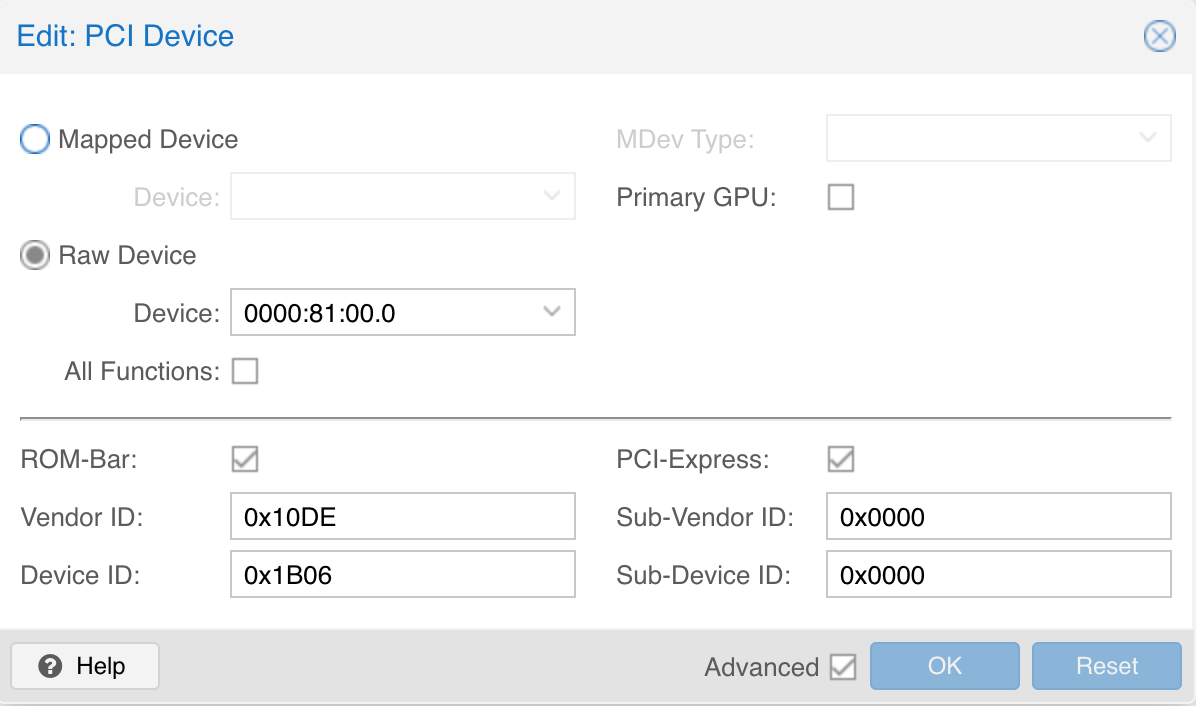Focus the Device ID input field
Screen dimensions: 1196x706
click(403, 574)
